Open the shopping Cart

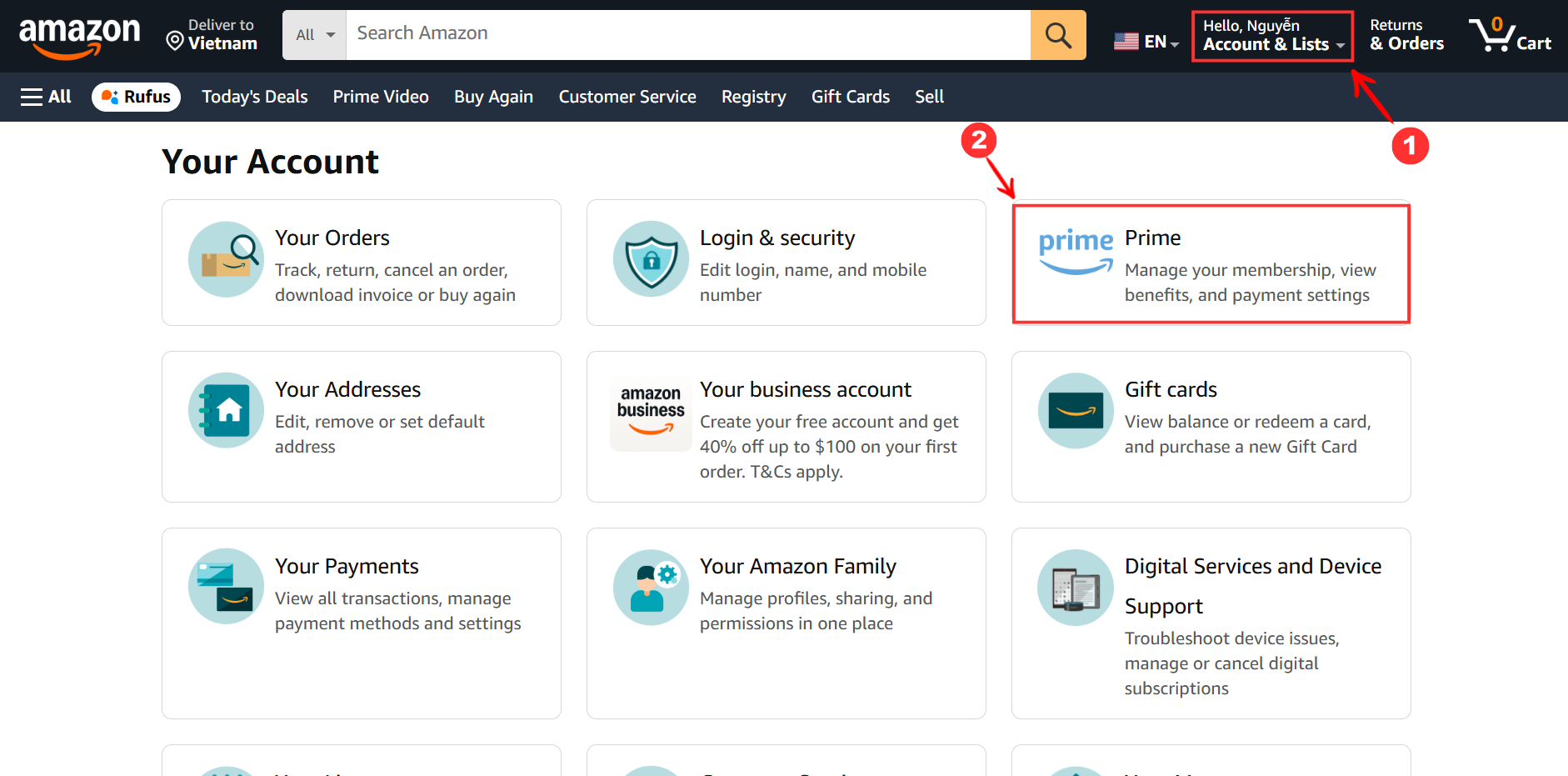coord(1510,35)
